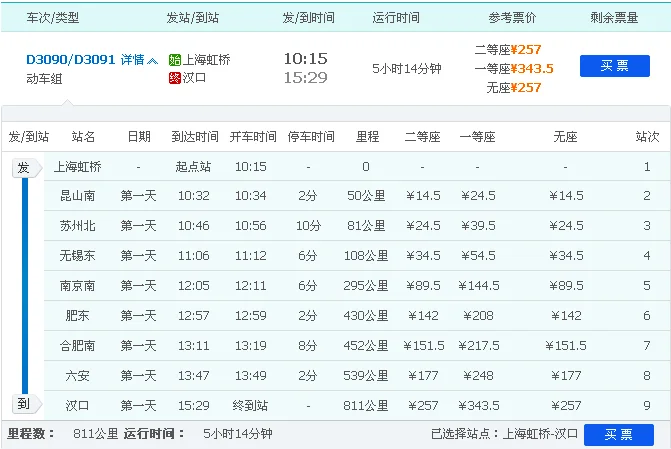Select the 昆山南 station name
671x449 pixels.
pos(77,196)
